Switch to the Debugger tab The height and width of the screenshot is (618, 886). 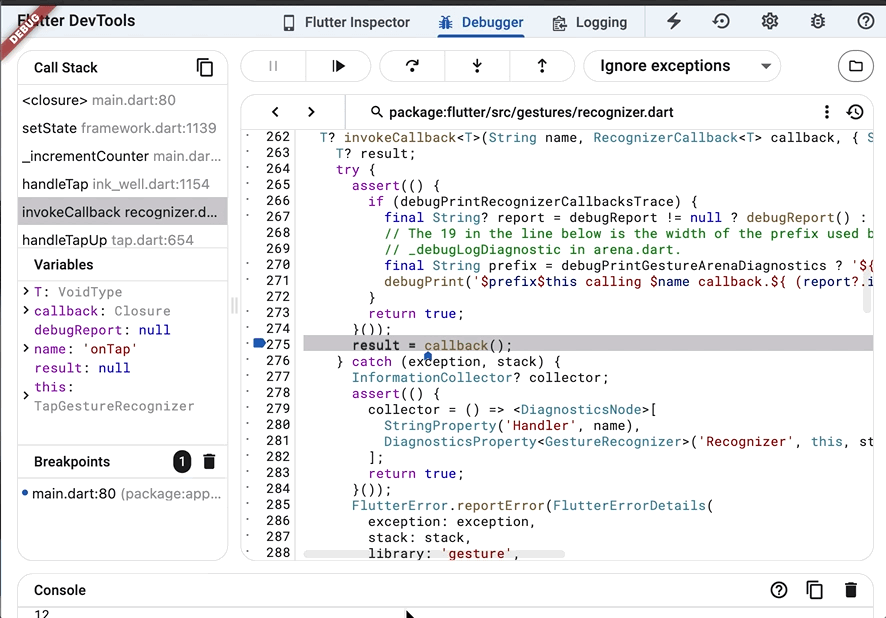pos(481,22)
